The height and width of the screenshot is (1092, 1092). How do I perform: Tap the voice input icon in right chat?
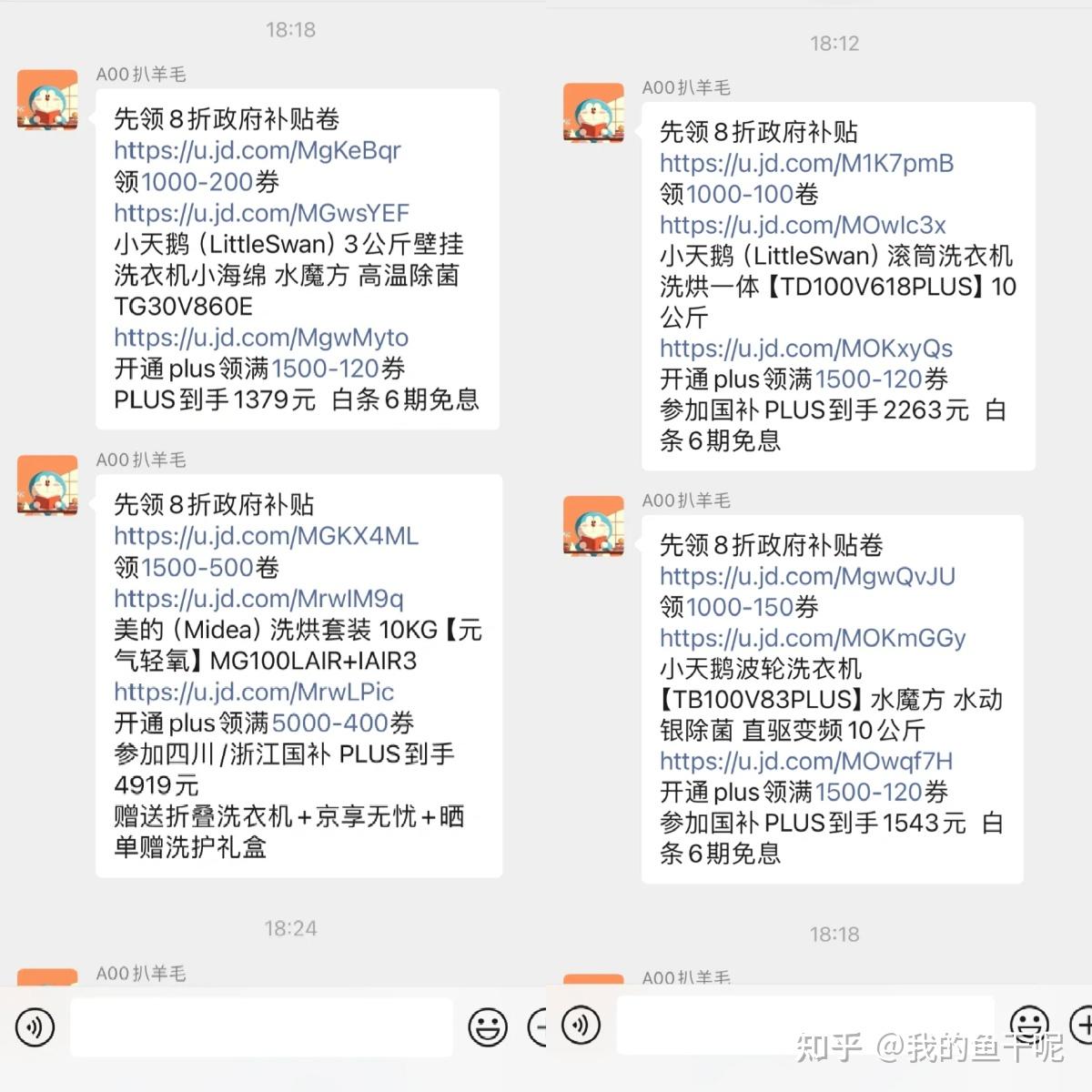tap(581, 1024)
